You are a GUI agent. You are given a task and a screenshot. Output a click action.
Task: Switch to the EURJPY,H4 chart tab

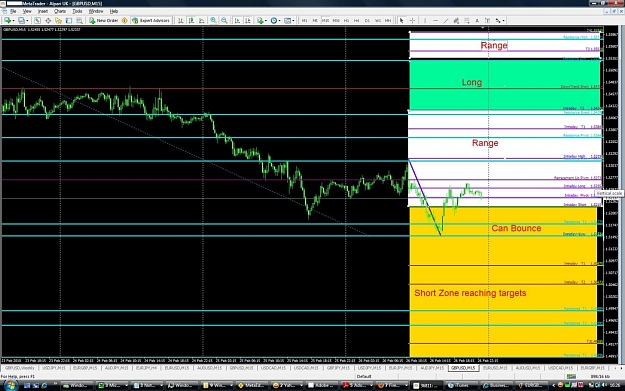pos(146,368)
